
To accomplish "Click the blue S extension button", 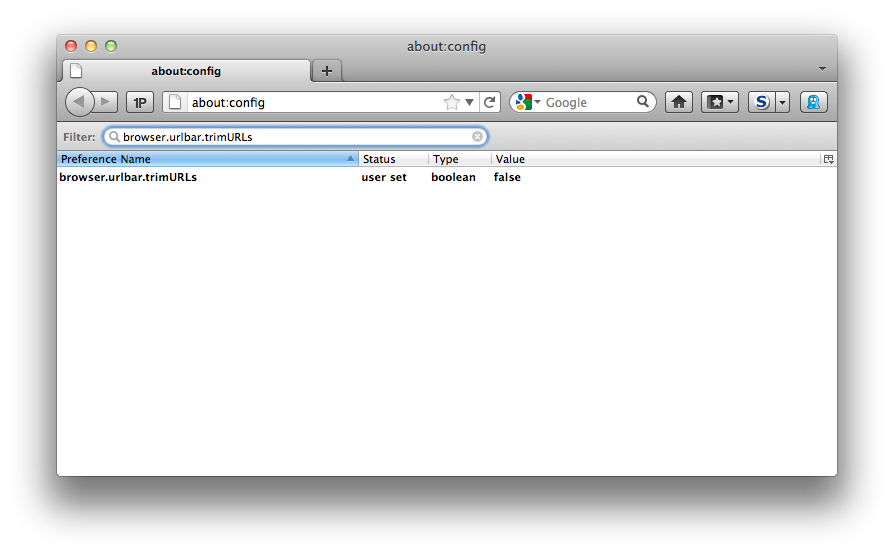I will click(x=761, y=102).
